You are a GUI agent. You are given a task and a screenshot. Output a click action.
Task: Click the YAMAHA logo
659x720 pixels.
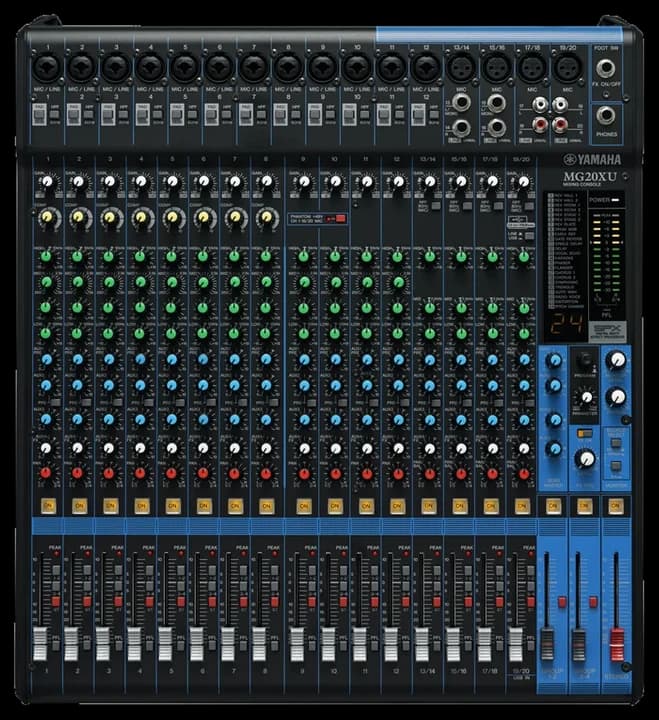(592, 159)
